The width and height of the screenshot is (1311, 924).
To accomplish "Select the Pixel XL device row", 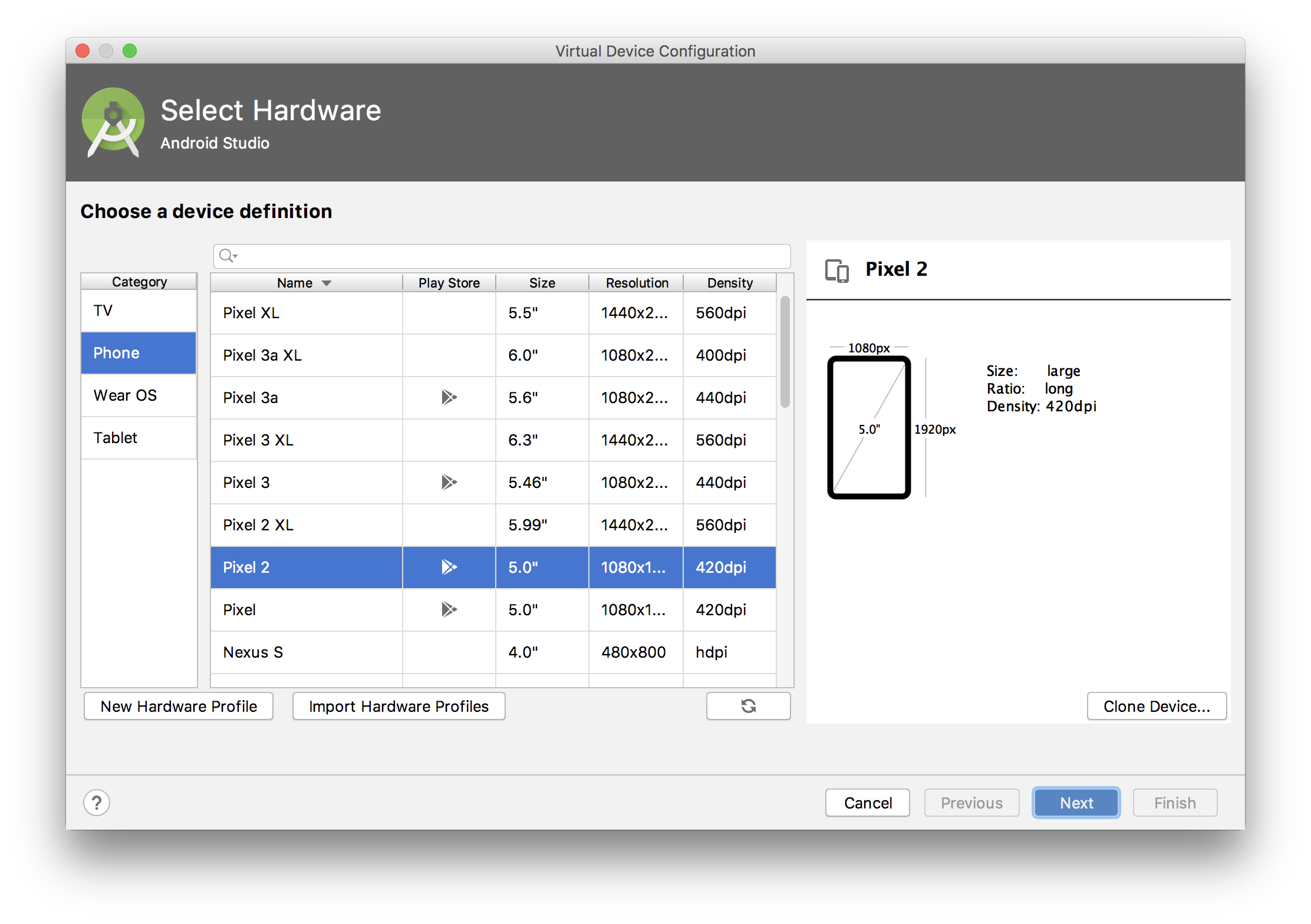I will click(x=493, y=313).
